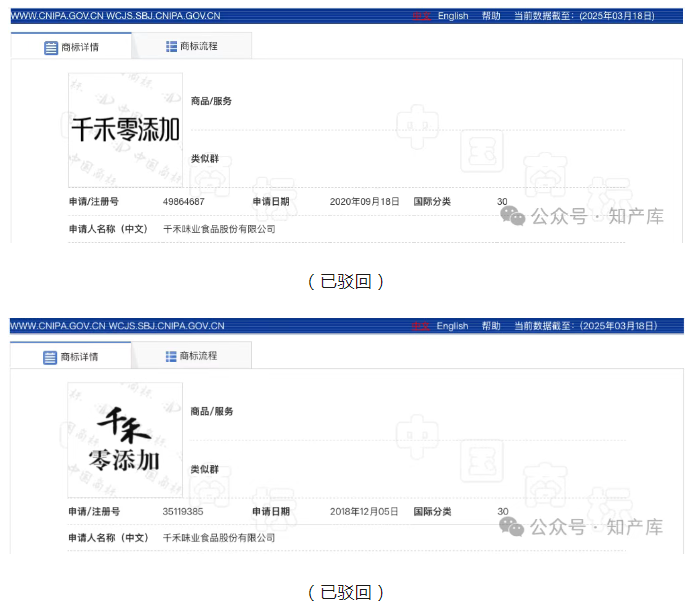Click WeChat logo beside application date 2020年09月18日

[x=512, y=215]
